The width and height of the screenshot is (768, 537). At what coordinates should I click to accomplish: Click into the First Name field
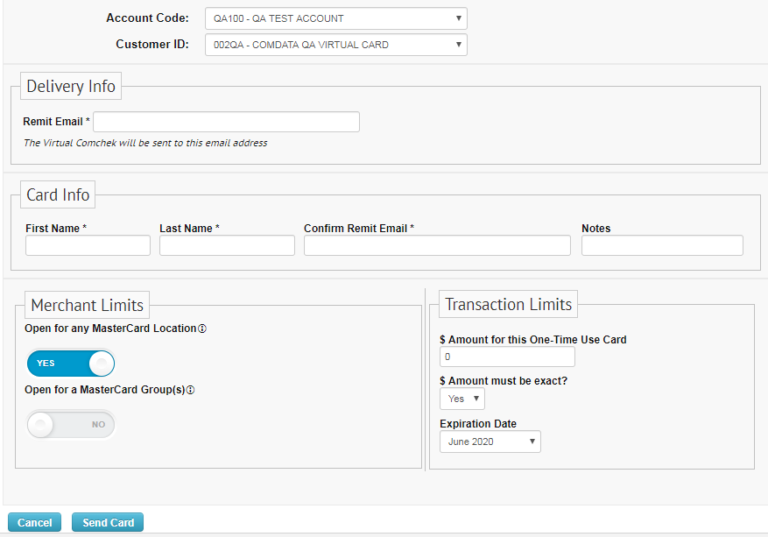click(88, 246)
